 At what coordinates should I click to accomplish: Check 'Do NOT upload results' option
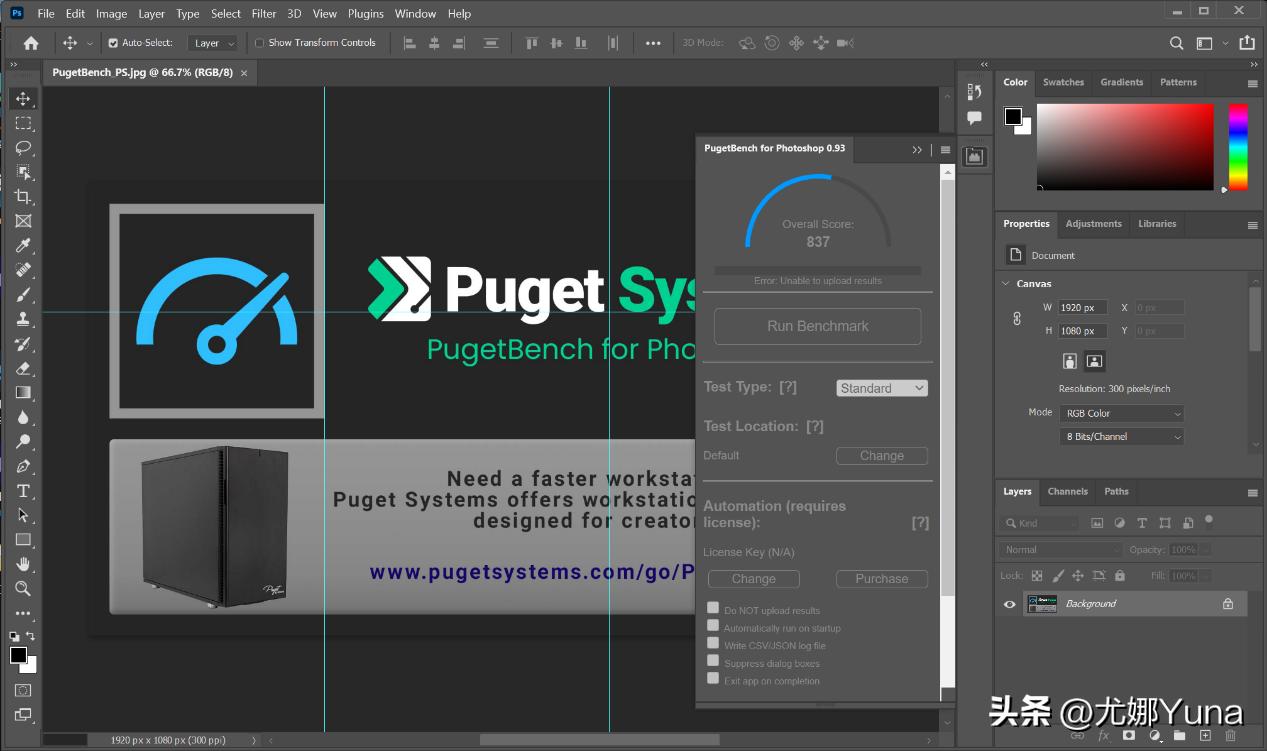tap(713, 608)
